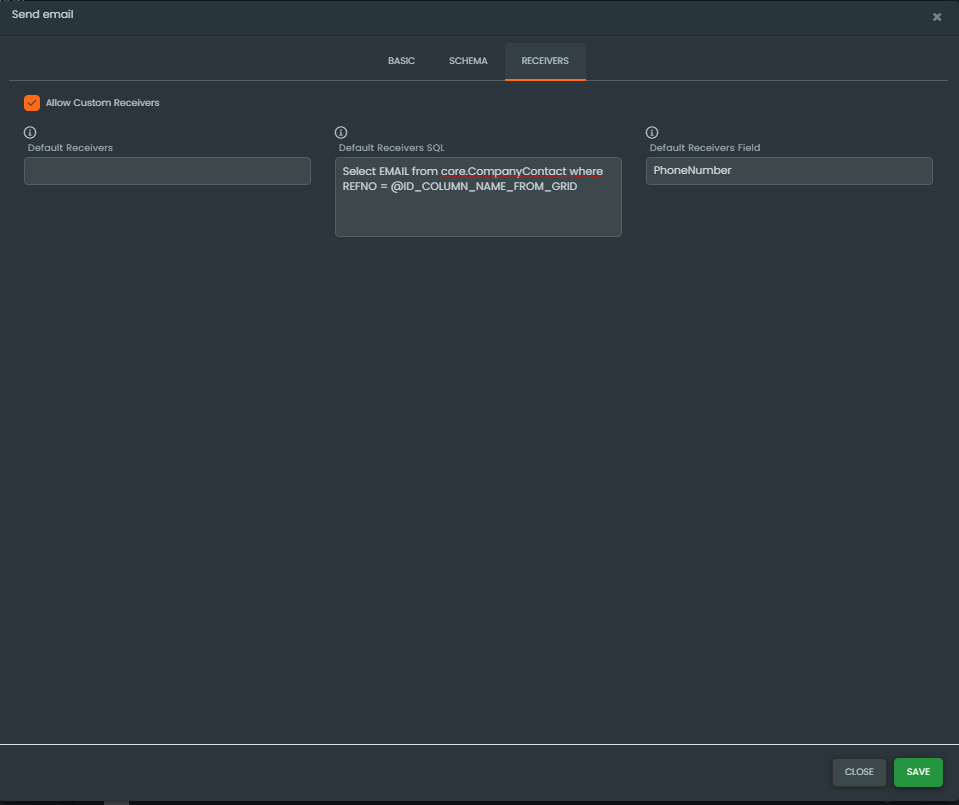This screenshot has width=959, height=805.
Task: Click the Send email dialog title
Action: [x=42, y=15]
